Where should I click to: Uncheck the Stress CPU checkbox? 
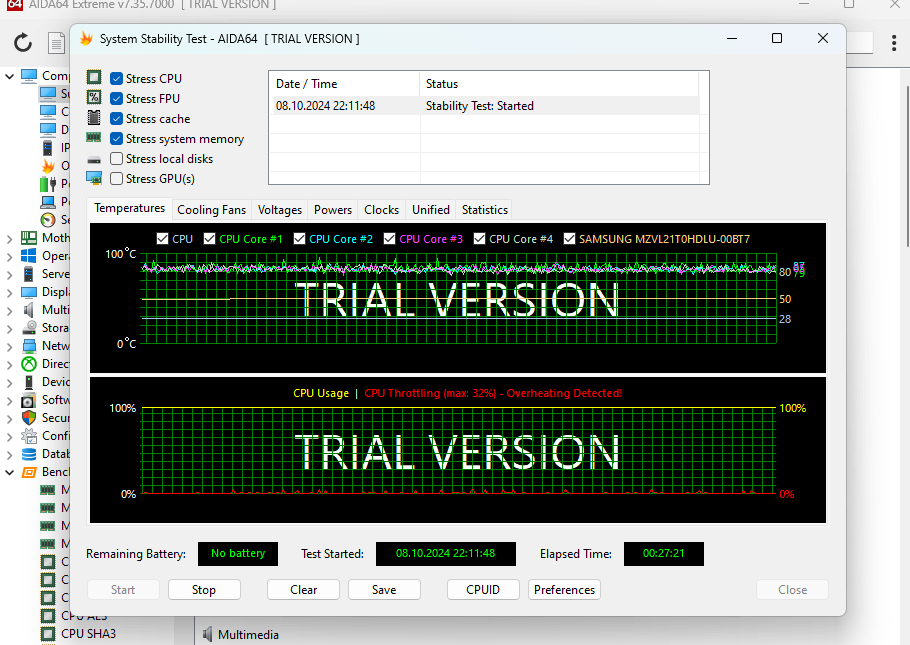(x=117, y=78)
